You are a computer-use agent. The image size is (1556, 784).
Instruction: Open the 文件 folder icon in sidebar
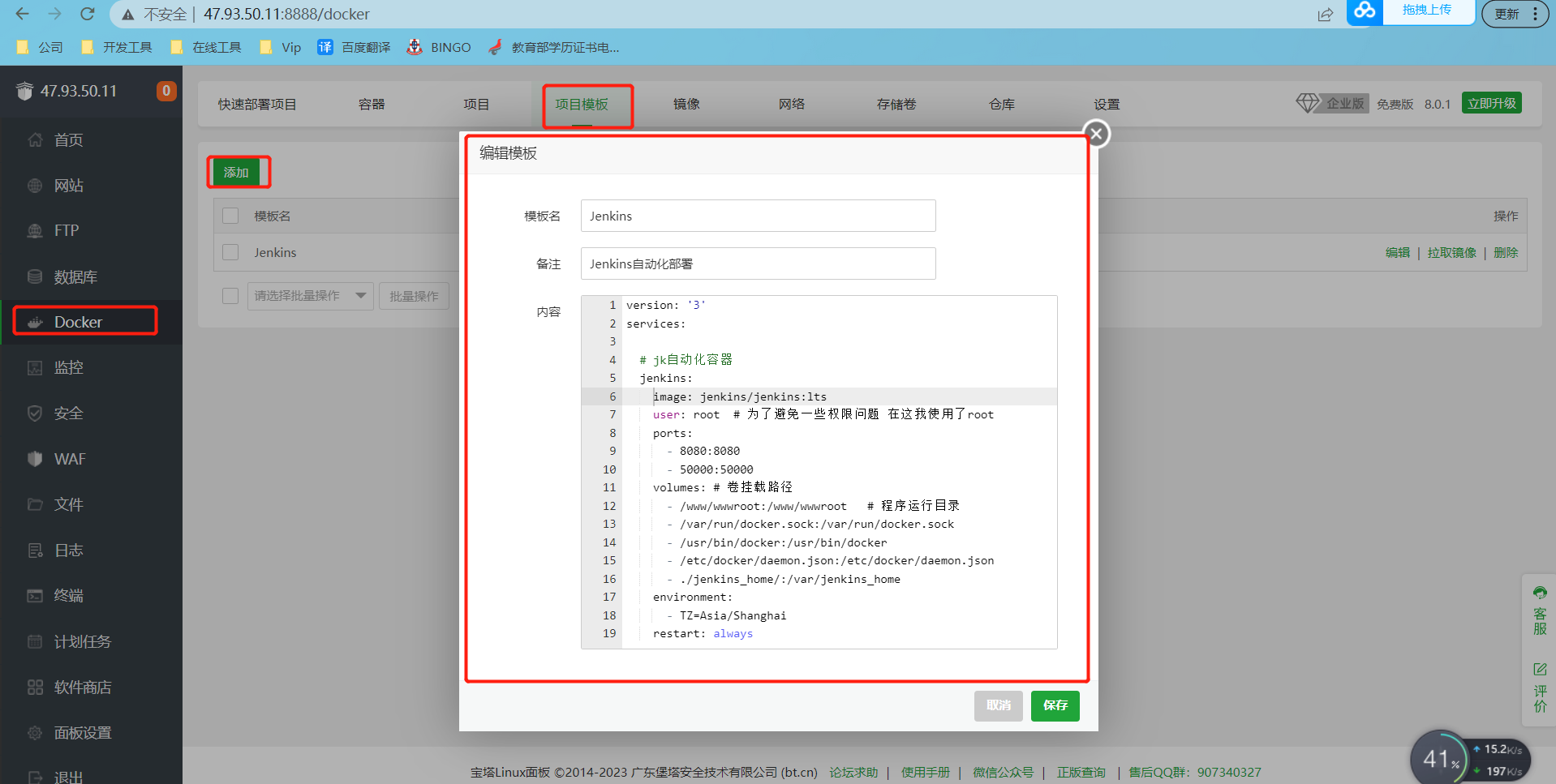point(35,504)
